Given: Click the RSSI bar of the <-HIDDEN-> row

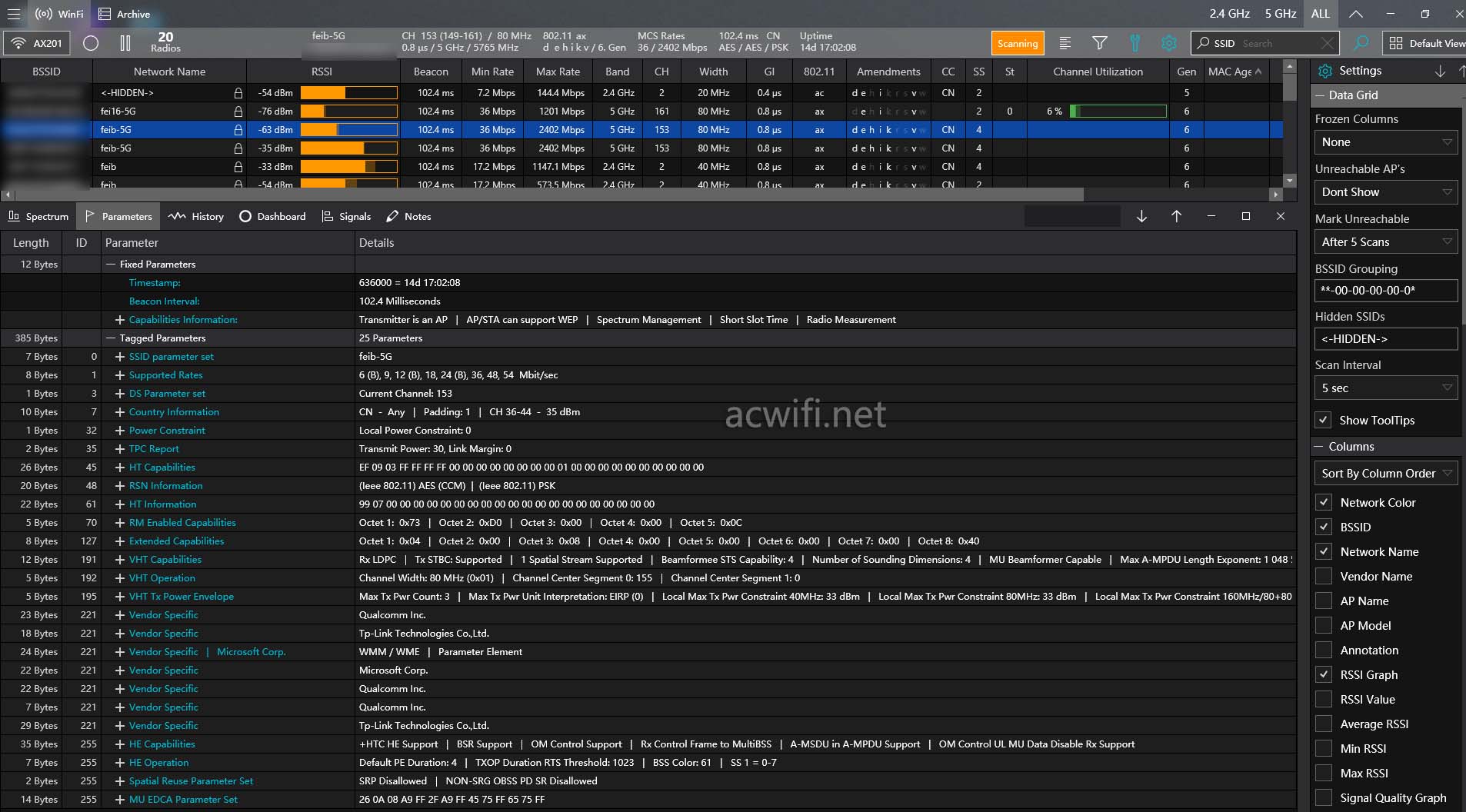Looking at the screenshot, I should 348,92.
